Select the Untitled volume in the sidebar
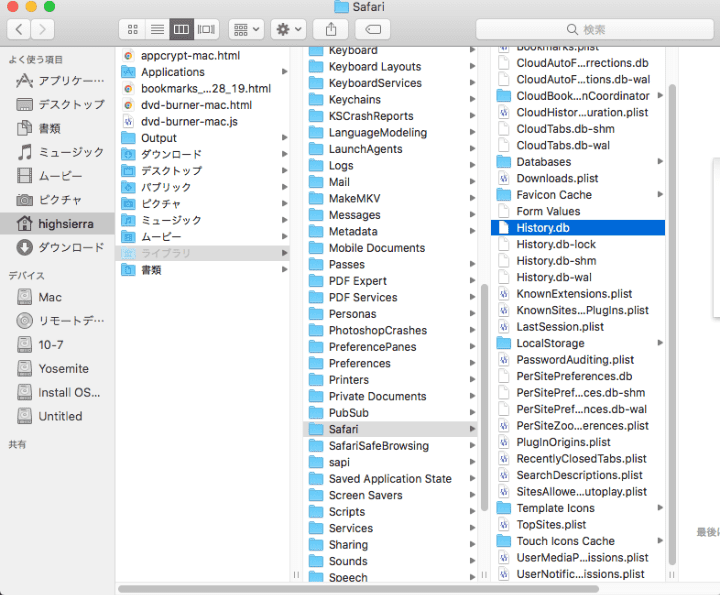Image resolution: width=720 pixels, height=595 pixels. [x=57, y=416]
